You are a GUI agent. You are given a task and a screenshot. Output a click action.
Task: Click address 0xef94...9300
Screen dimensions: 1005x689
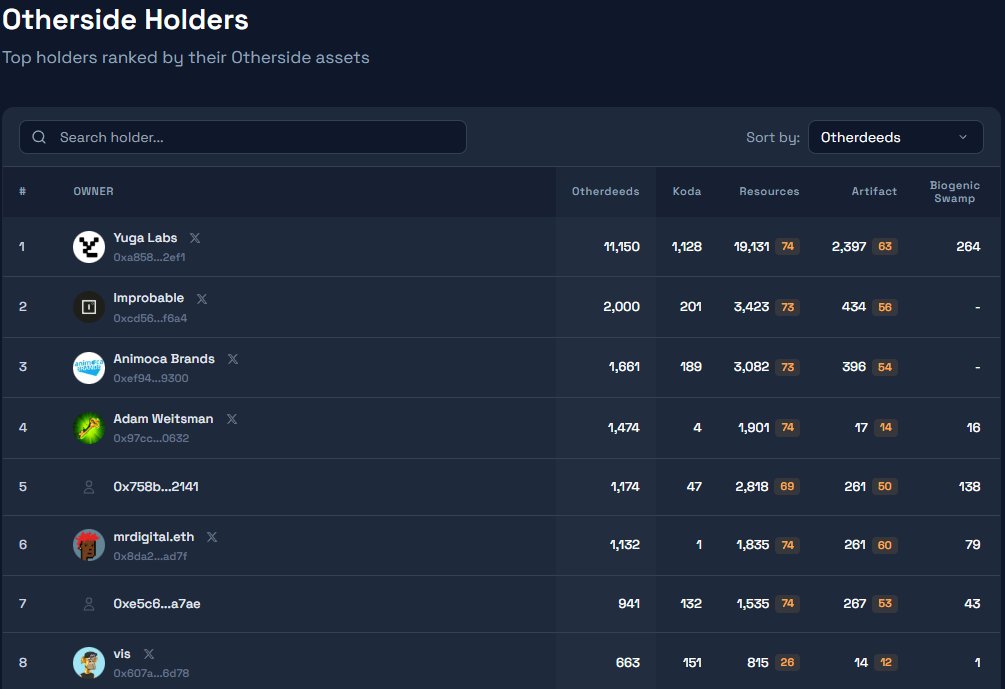click(151, 378)
